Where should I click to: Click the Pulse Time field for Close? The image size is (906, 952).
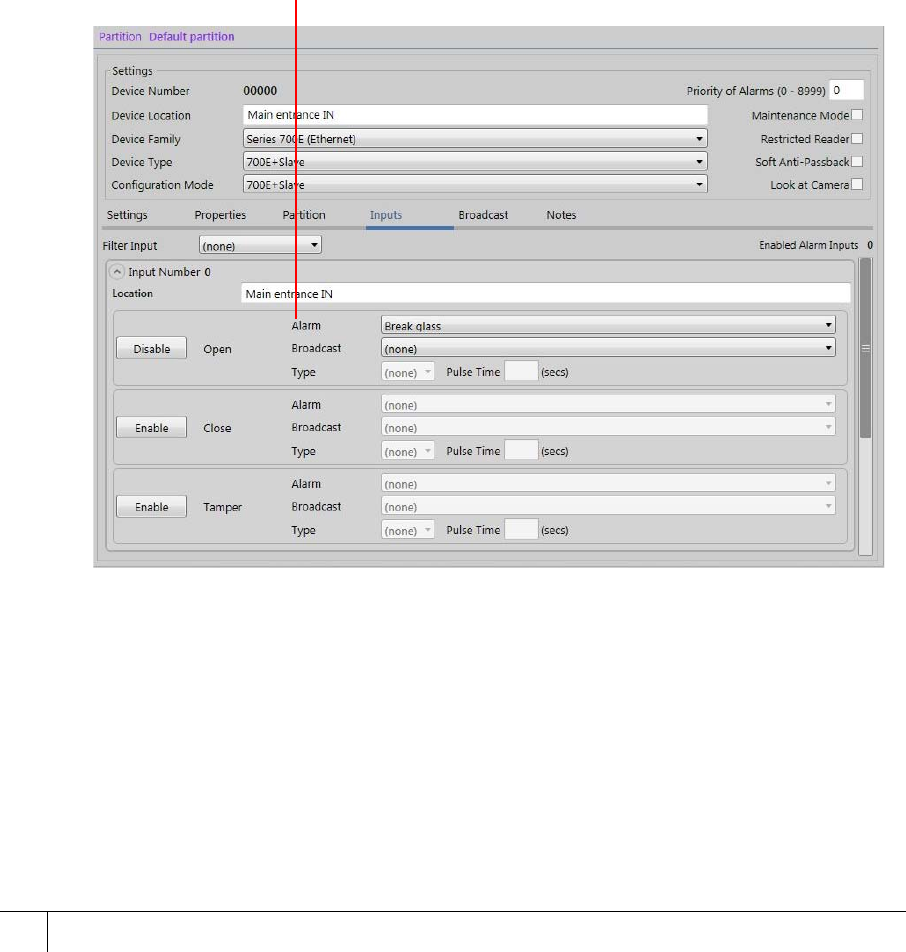[521, 450]
